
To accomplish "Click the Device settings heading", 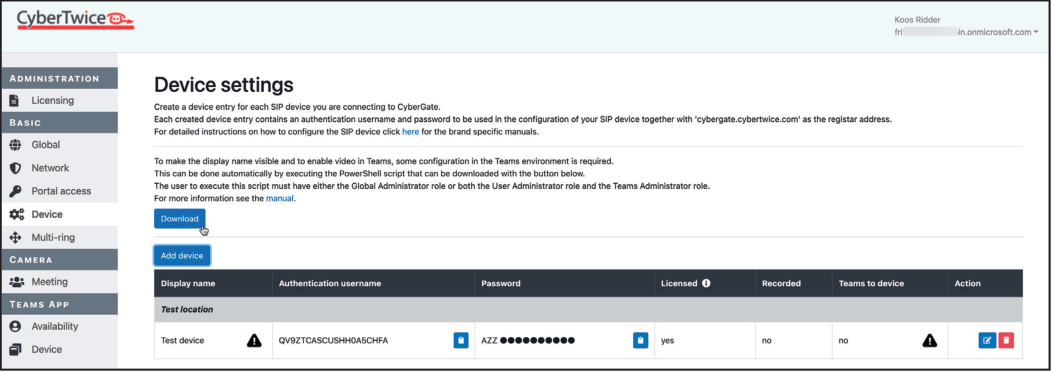I will [224, 85].
